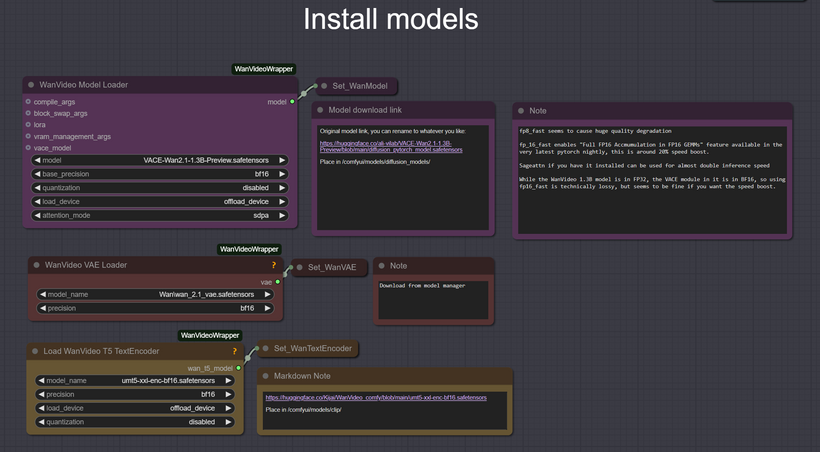Collapse the Markdown Note node

[x=266, y=376]
